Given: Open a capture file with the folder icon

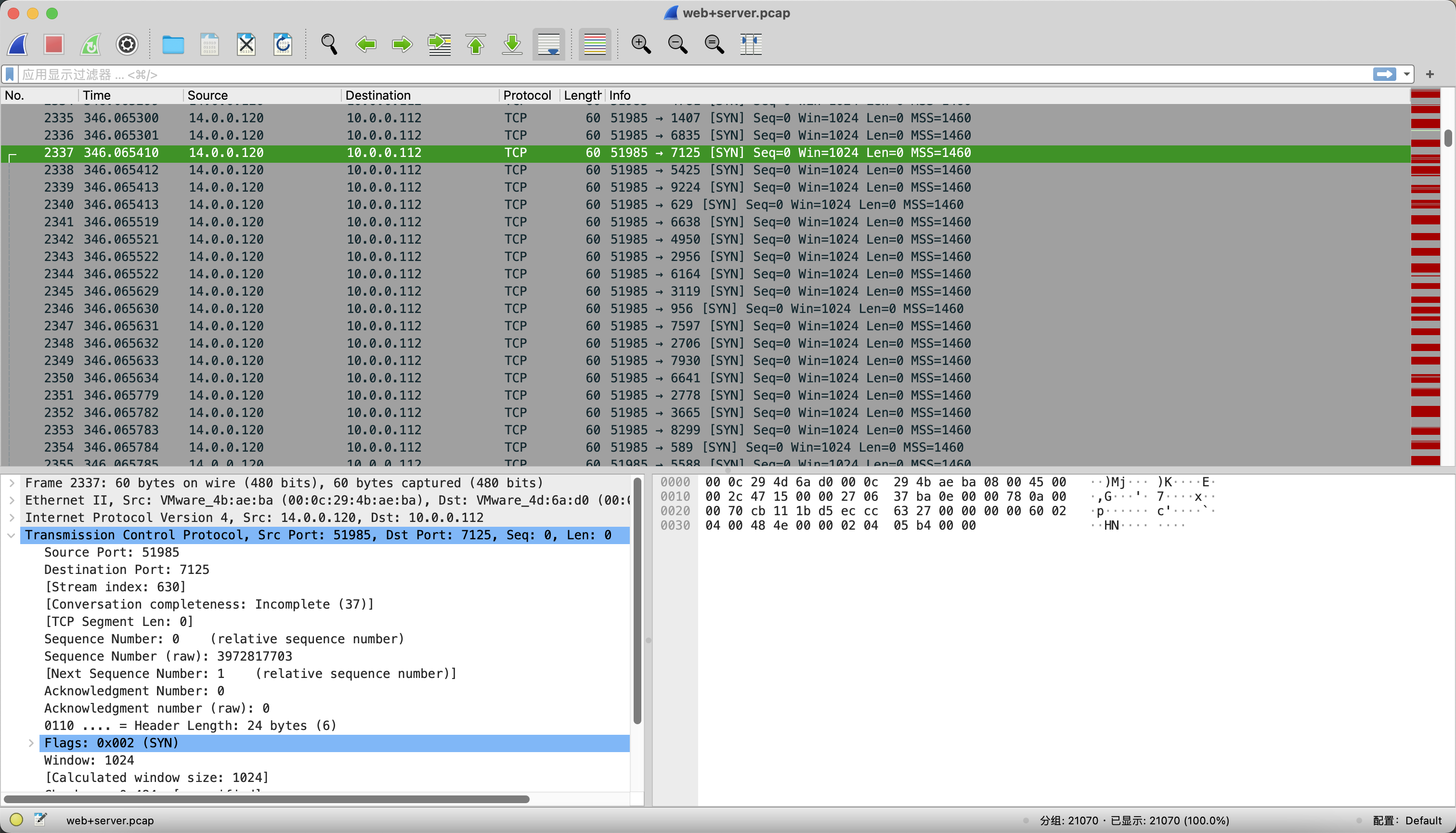Looking at the screenshot, I should tap(173, 44).
